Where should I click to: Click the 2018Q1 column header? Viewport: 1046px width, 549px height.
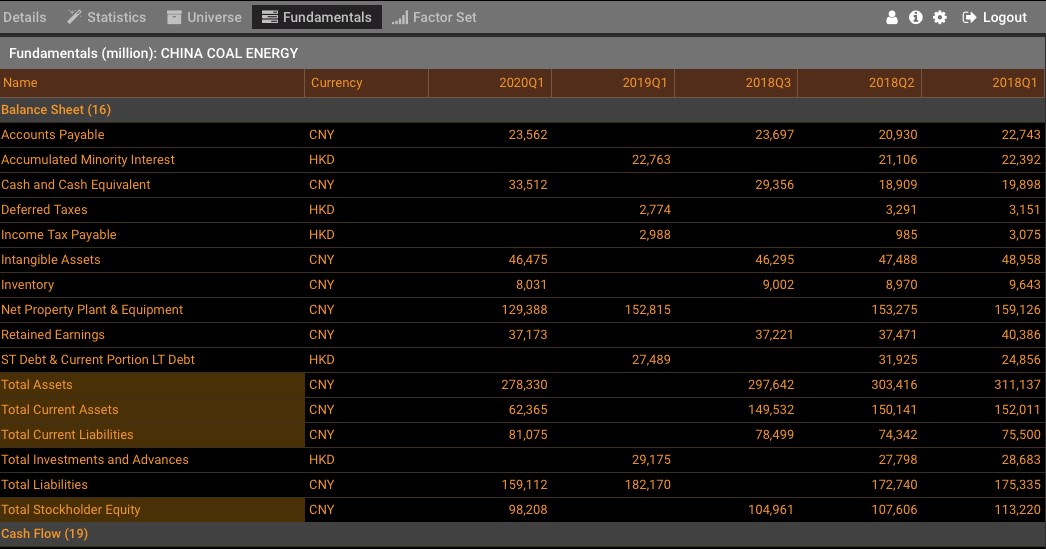[x=983, y=83]
